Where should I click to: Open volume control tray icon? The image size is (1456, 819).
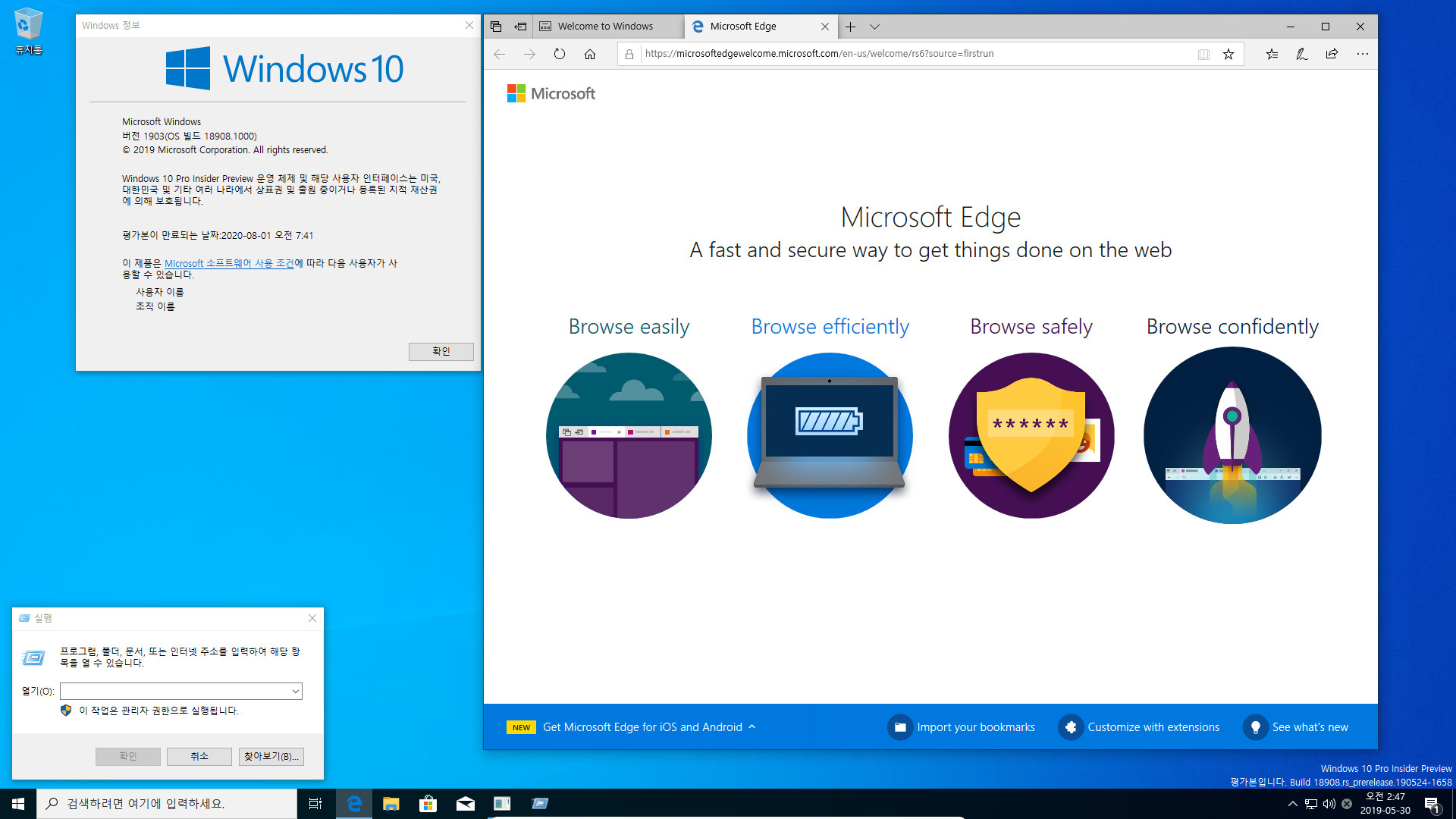[1329, 804]
